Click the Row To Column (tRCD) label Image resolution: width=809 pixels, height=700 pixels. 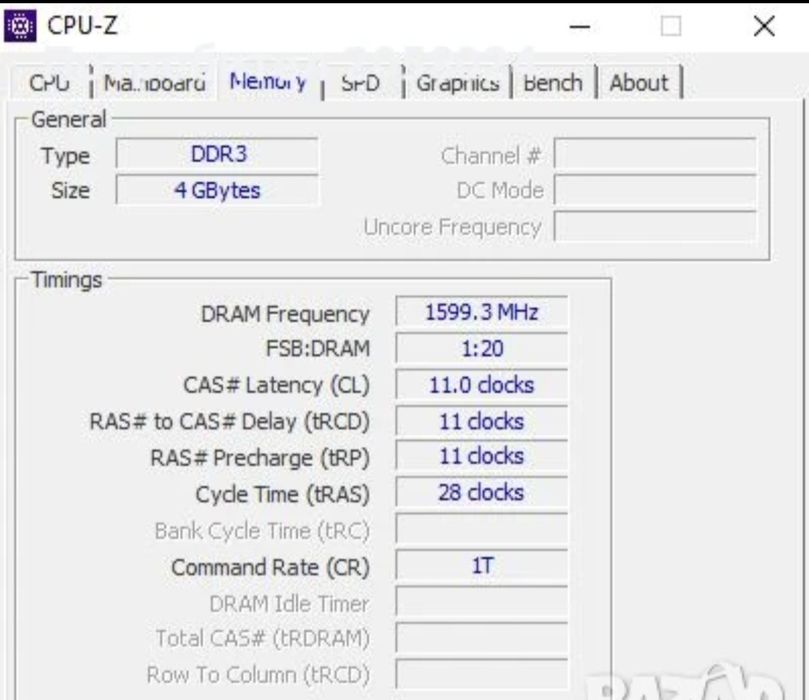[x=258, y=675]
